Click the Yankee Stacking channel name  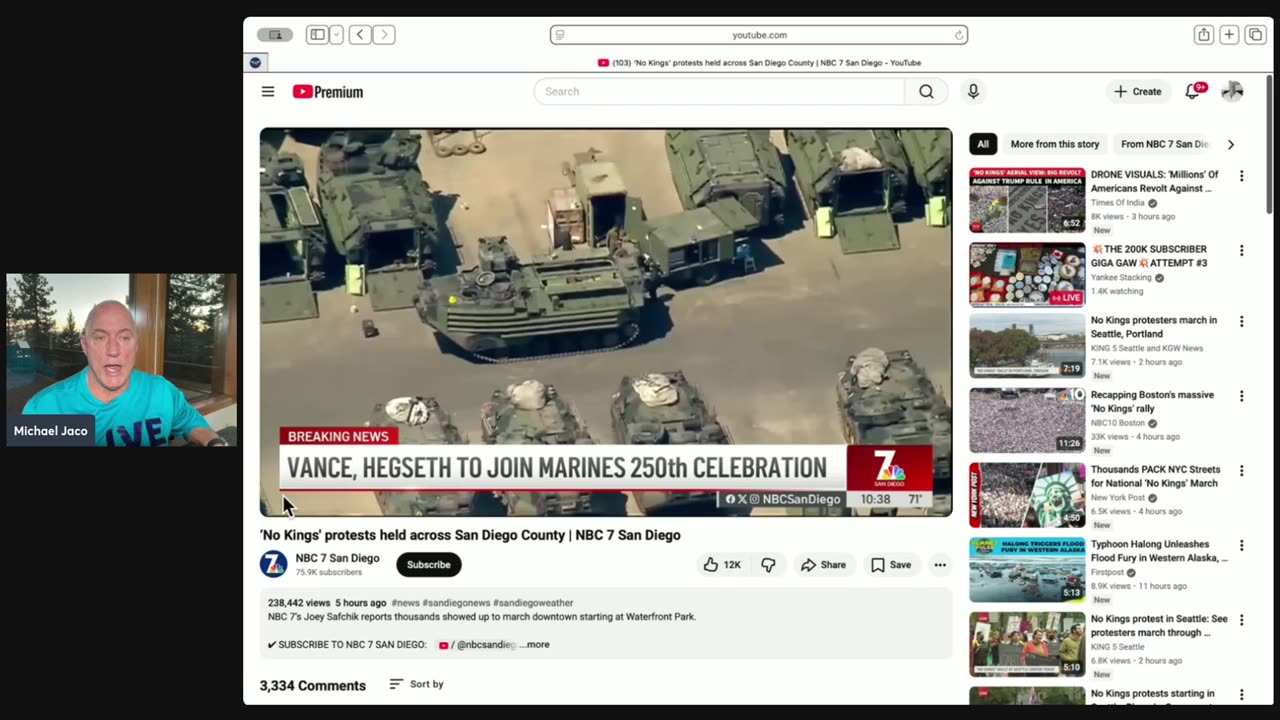1122,278
